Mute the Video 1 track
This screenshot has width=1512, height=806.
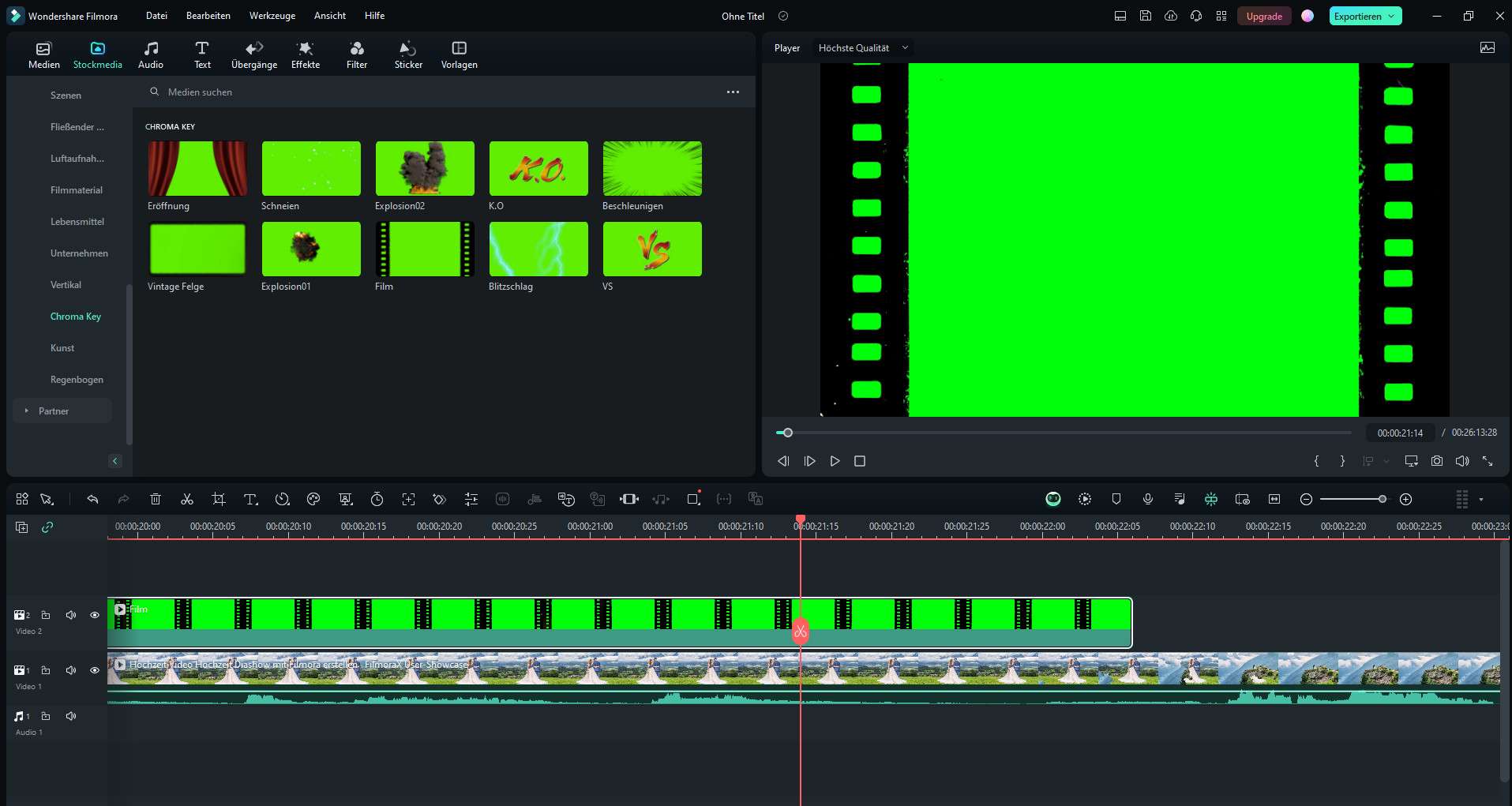pos(71,670)
